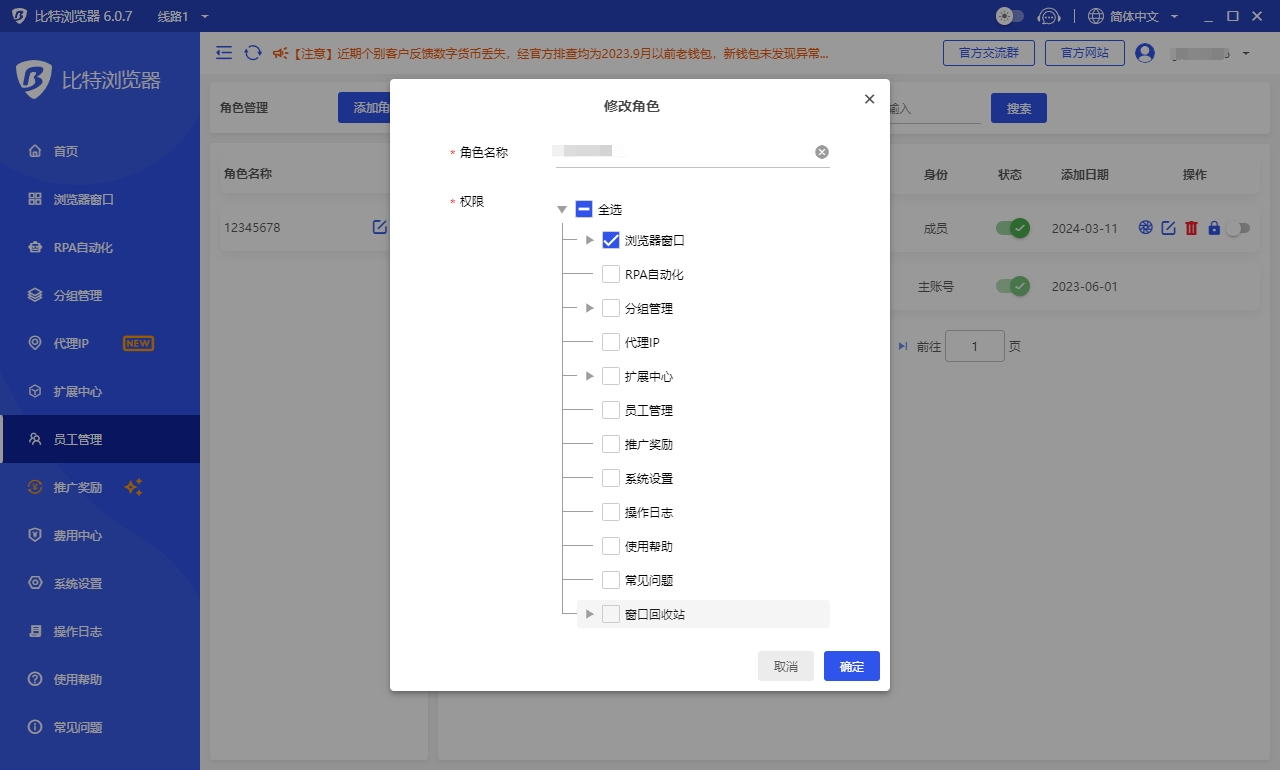Collapse the 全选 tree node

click(562, 209)
